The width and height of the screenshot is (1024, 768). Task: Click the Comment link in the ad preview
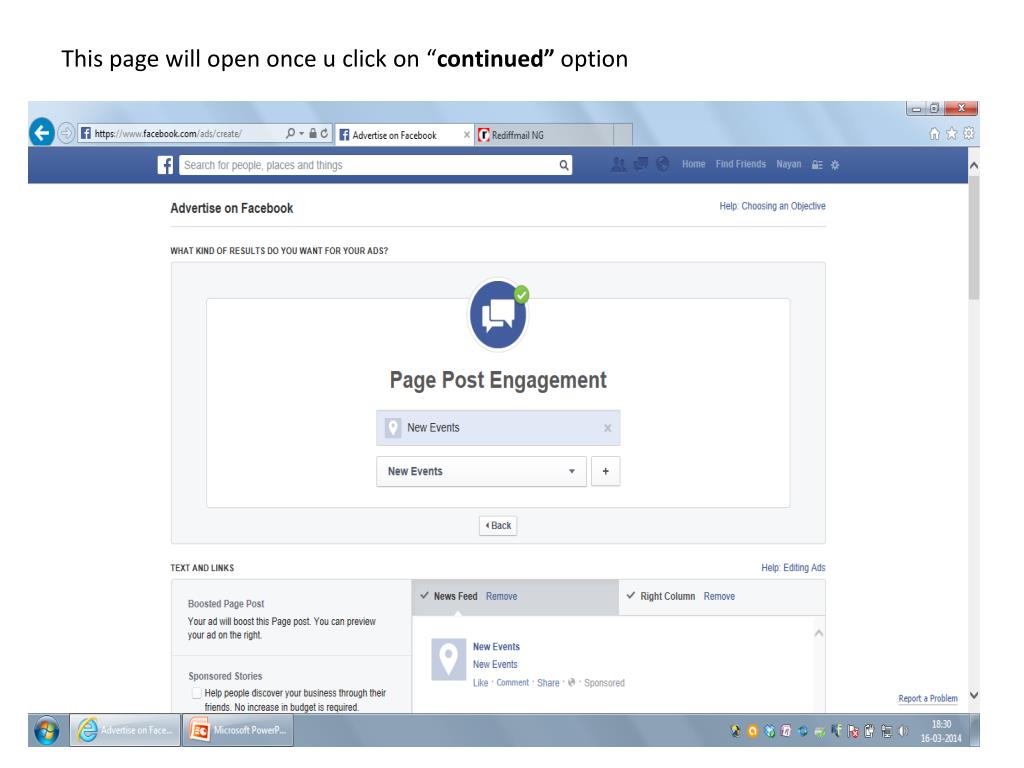pyautogui.click(x=513, y=683)
